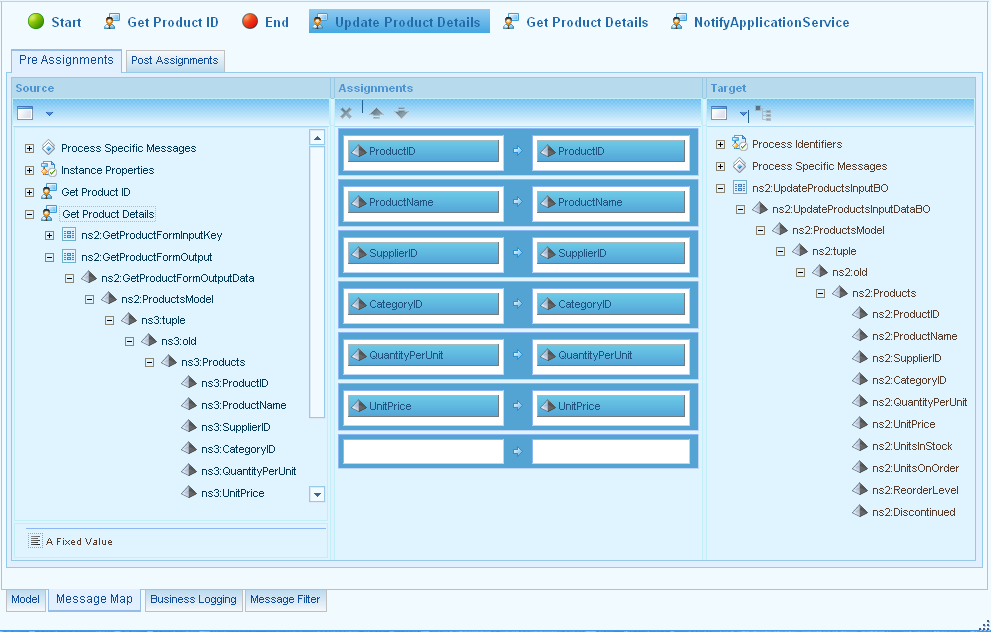
Task: Switch to the Post Assignments tab
Action: pos(174,61)
